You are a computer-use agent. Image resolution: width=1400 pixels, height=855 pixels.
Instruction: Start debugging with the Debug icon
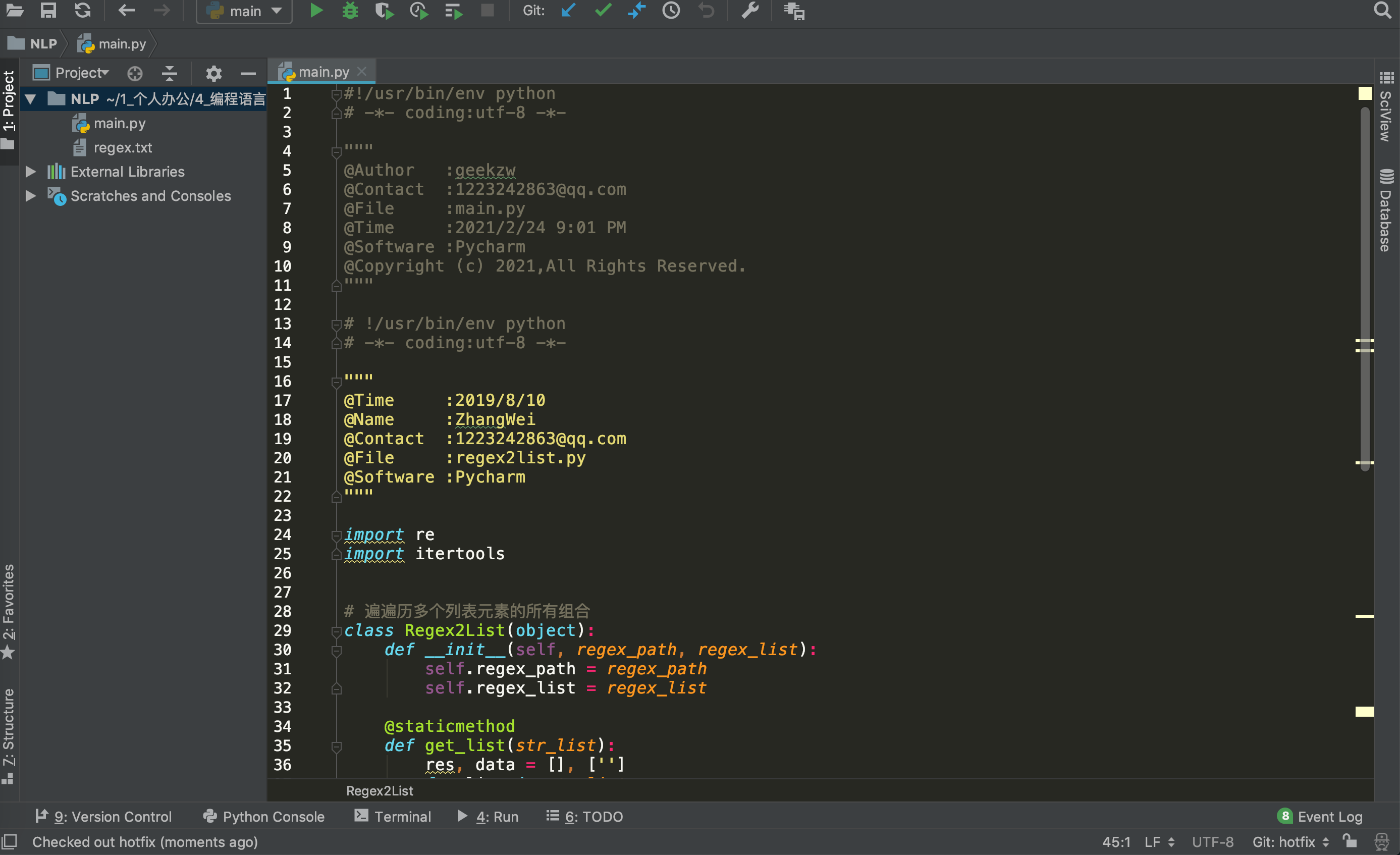click(350, 10)
